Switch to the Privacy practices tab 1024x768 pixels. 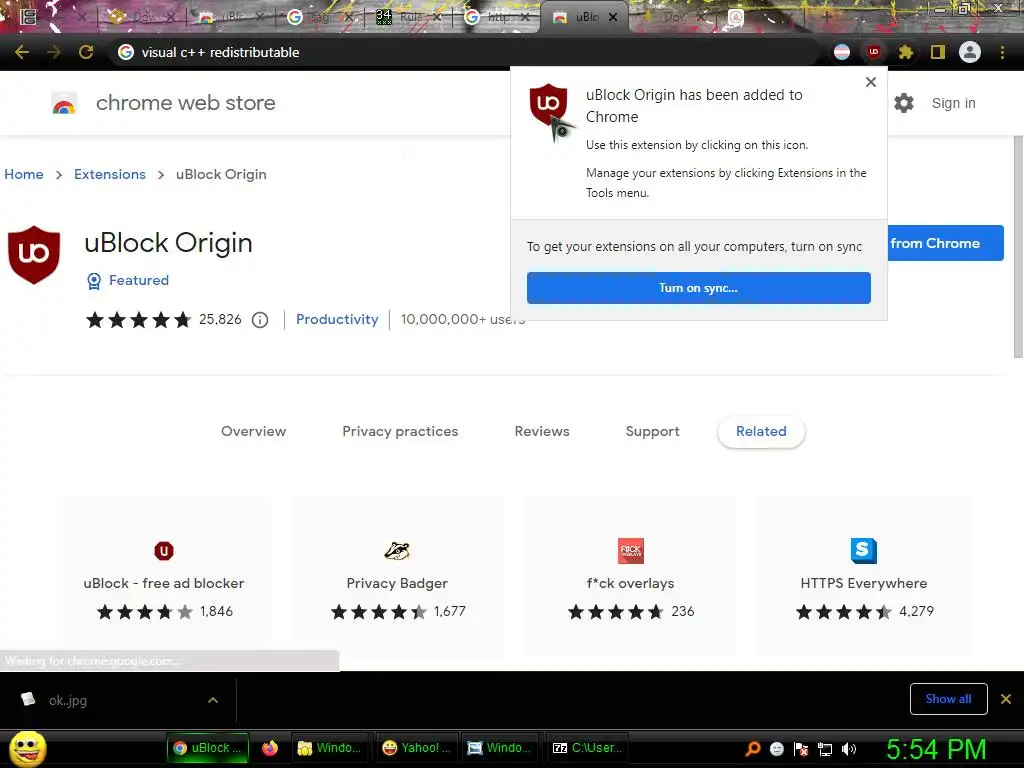click(x=400, y=431)
